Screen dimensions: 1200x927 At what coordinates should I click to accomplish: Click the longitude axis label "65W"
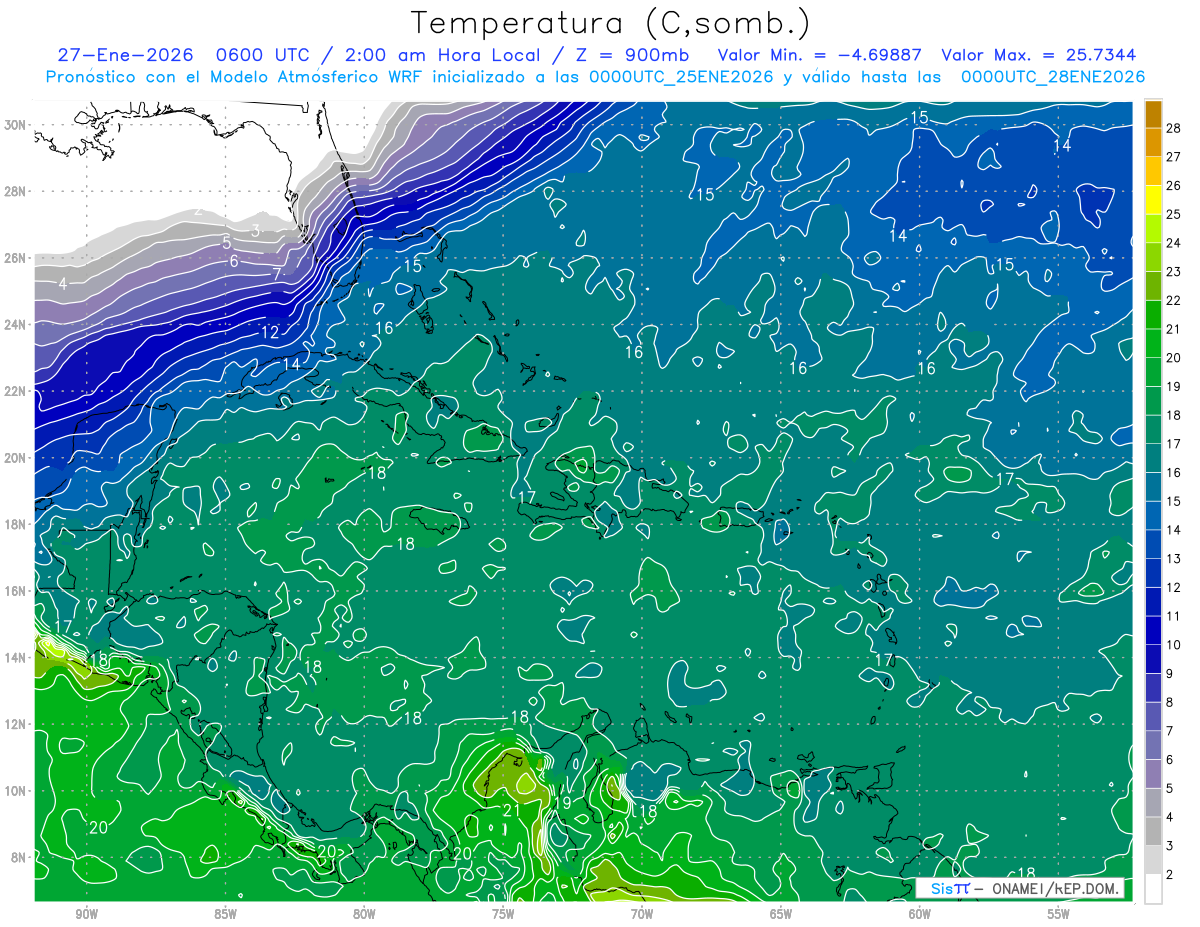click(x=781, y=914)
